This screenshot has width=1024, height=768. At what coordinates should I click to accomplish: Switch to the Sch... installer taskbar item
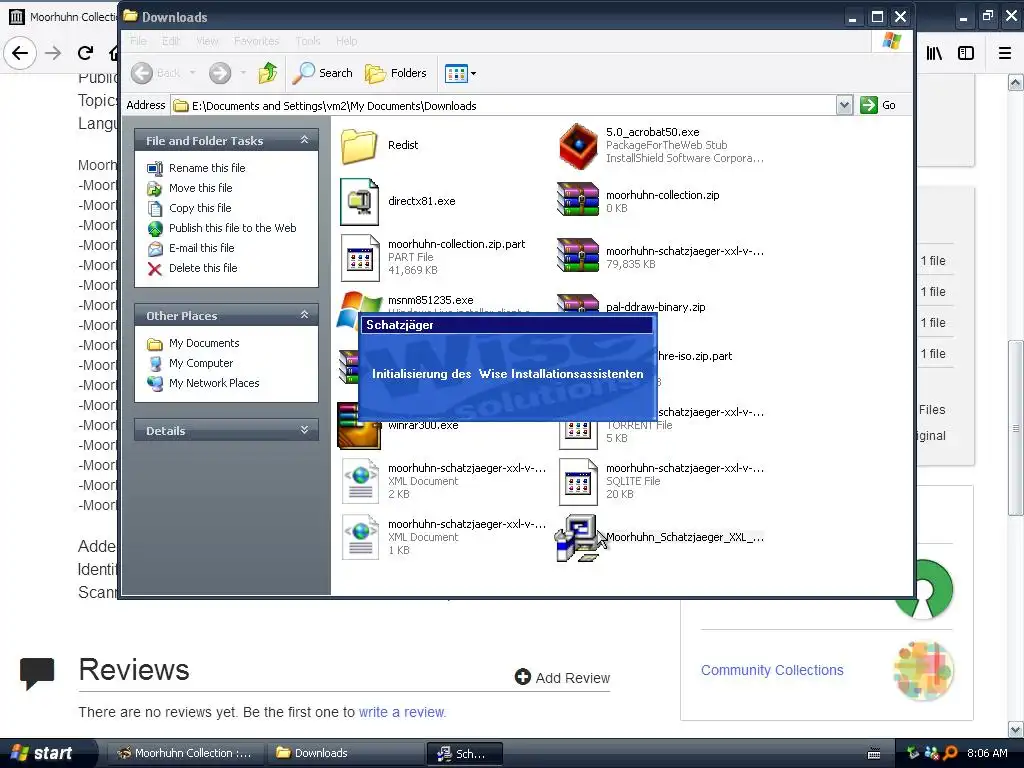(x=464, y=754)
